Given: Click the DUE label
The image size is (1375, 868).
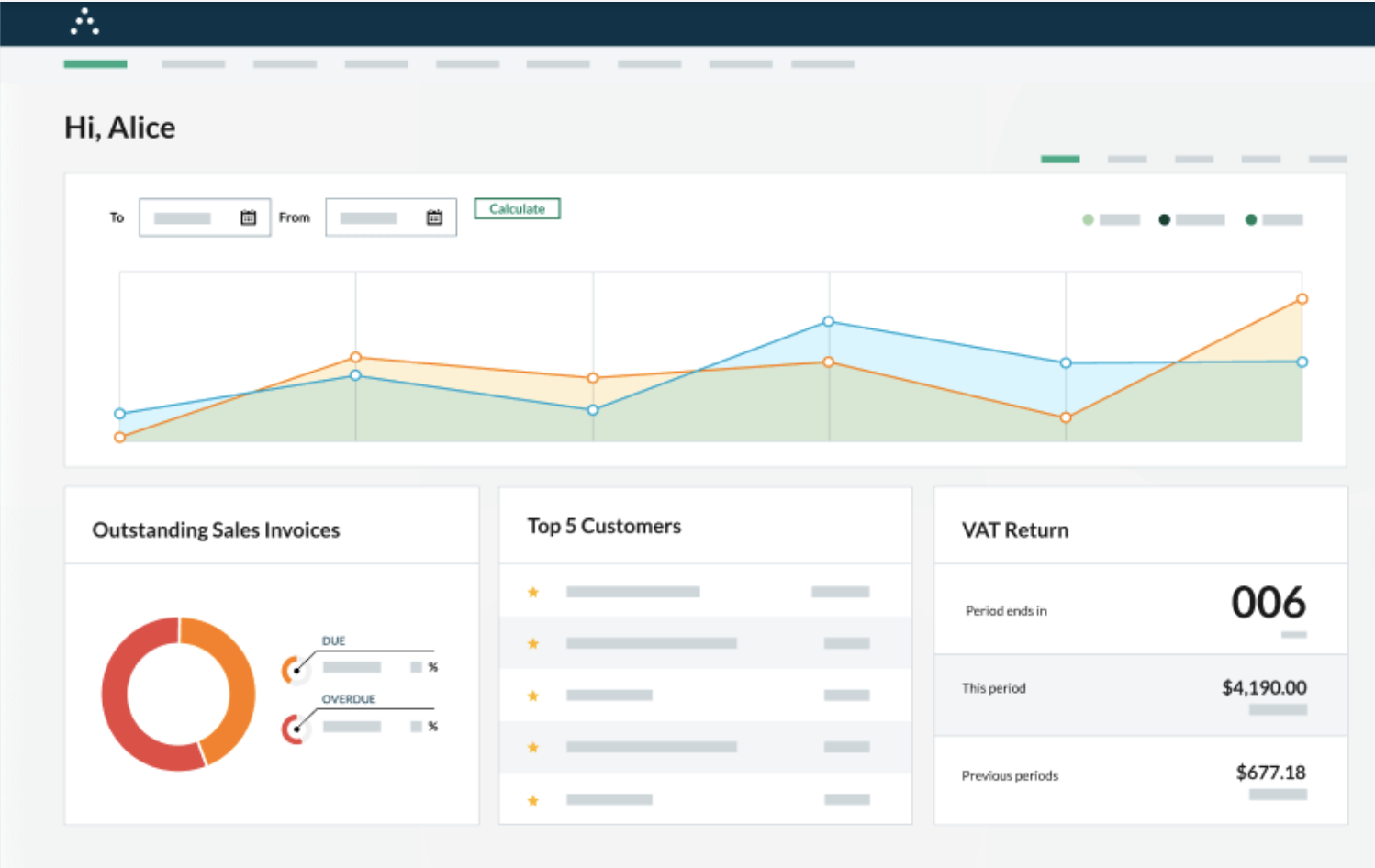Looking at the screenshot, I should pyautogui.click(x=333, y=641).
